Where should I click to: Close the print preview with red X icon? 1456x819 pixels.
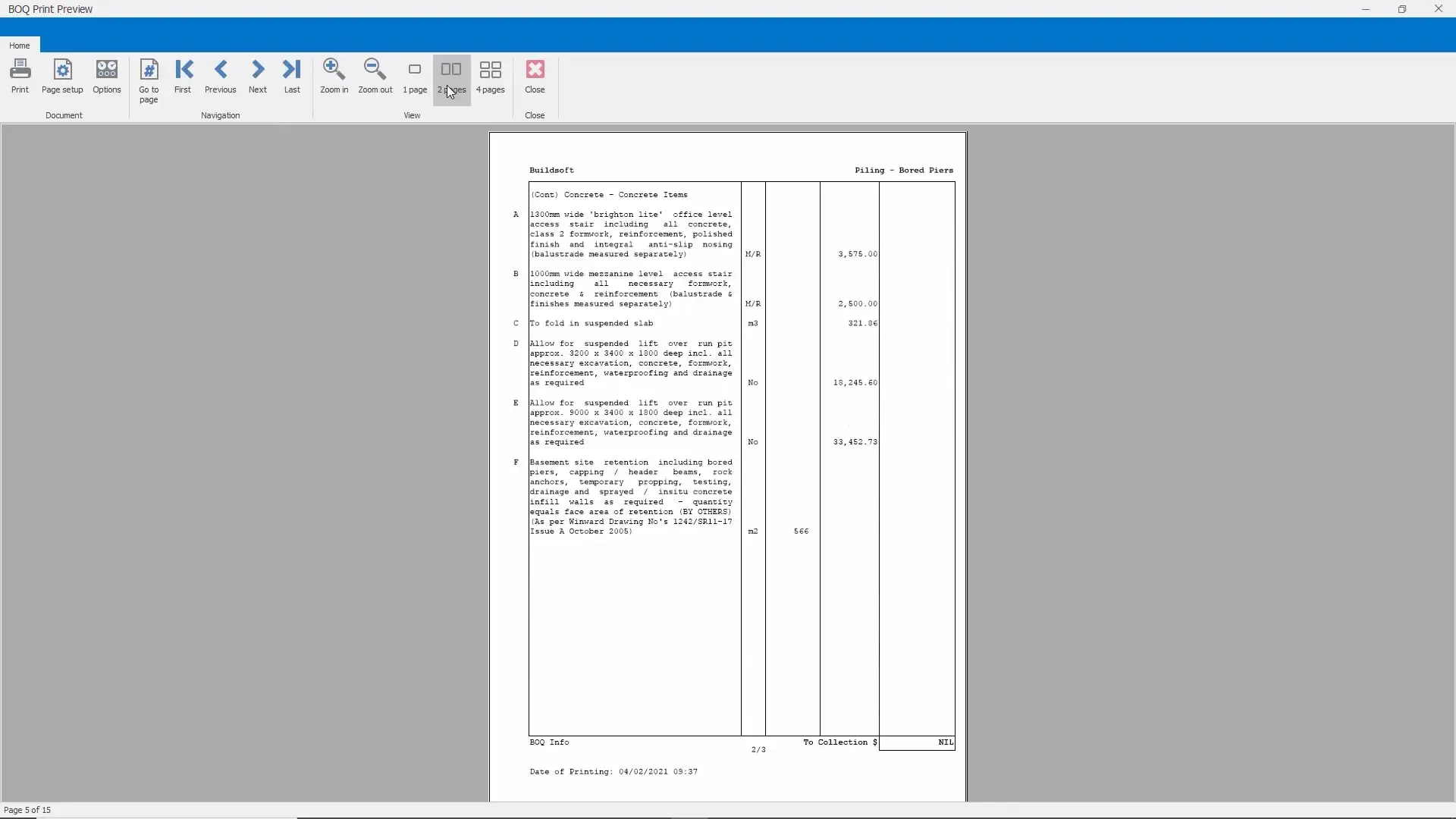click(x=535, y=76)
